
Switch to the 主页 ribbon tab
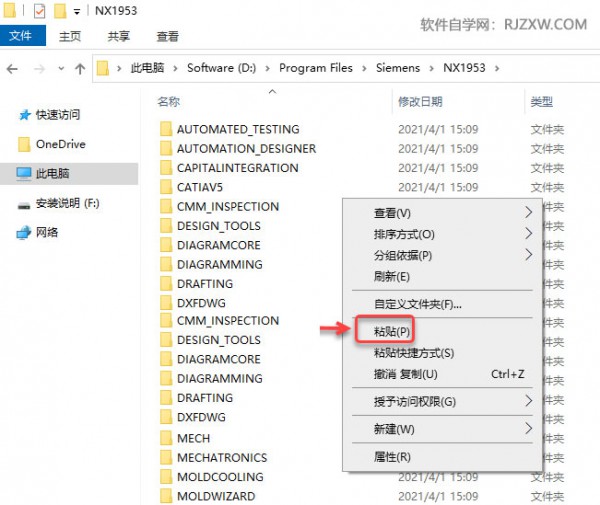[70, 36]
